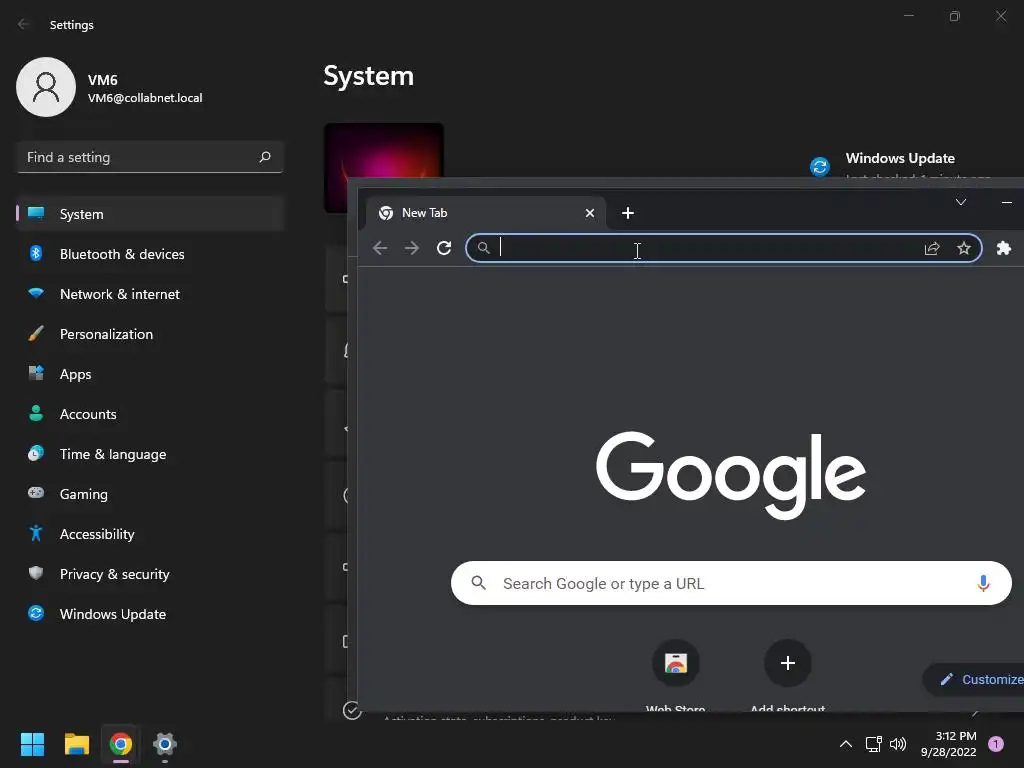Open Windows Update in Settings sidebar

[x=151, y=614]
